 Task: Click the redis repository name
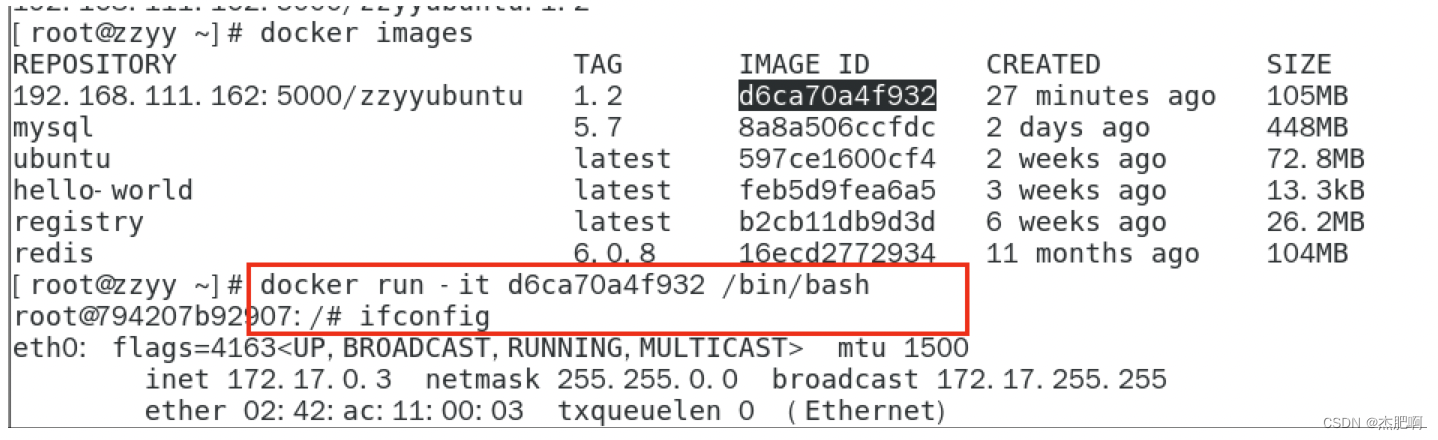click(x=53, y=253)
